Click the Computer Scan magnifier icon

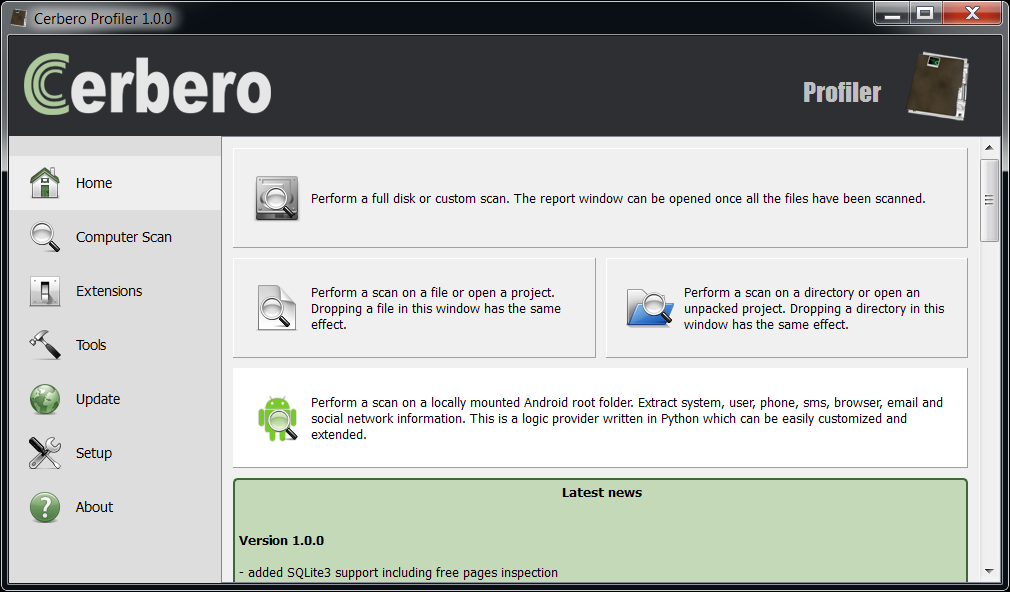click(x=44, y=237)
